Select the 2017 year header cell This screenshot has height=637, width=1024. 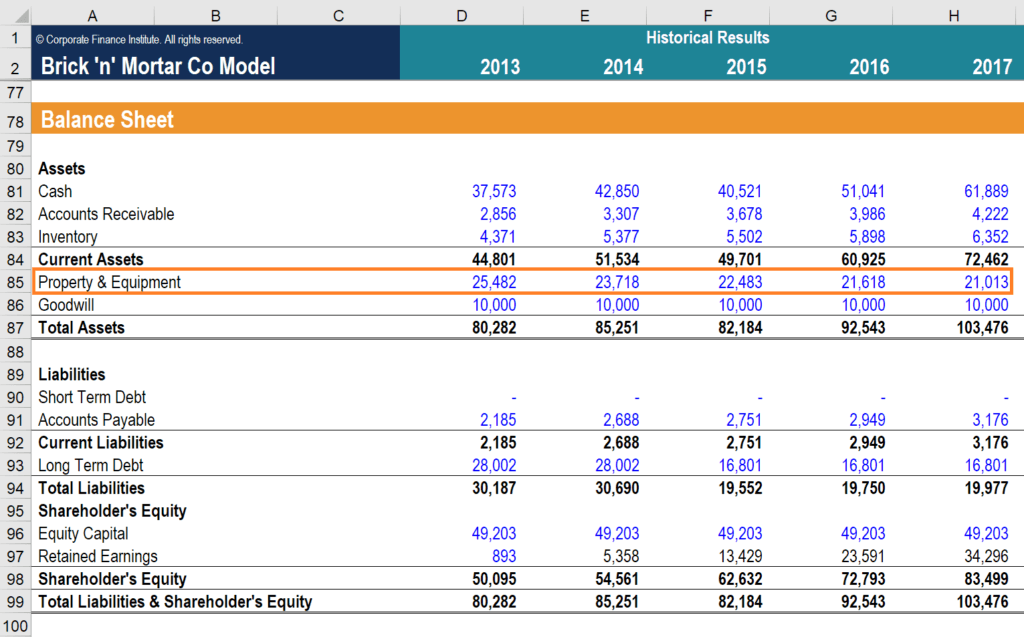point(992,65)
